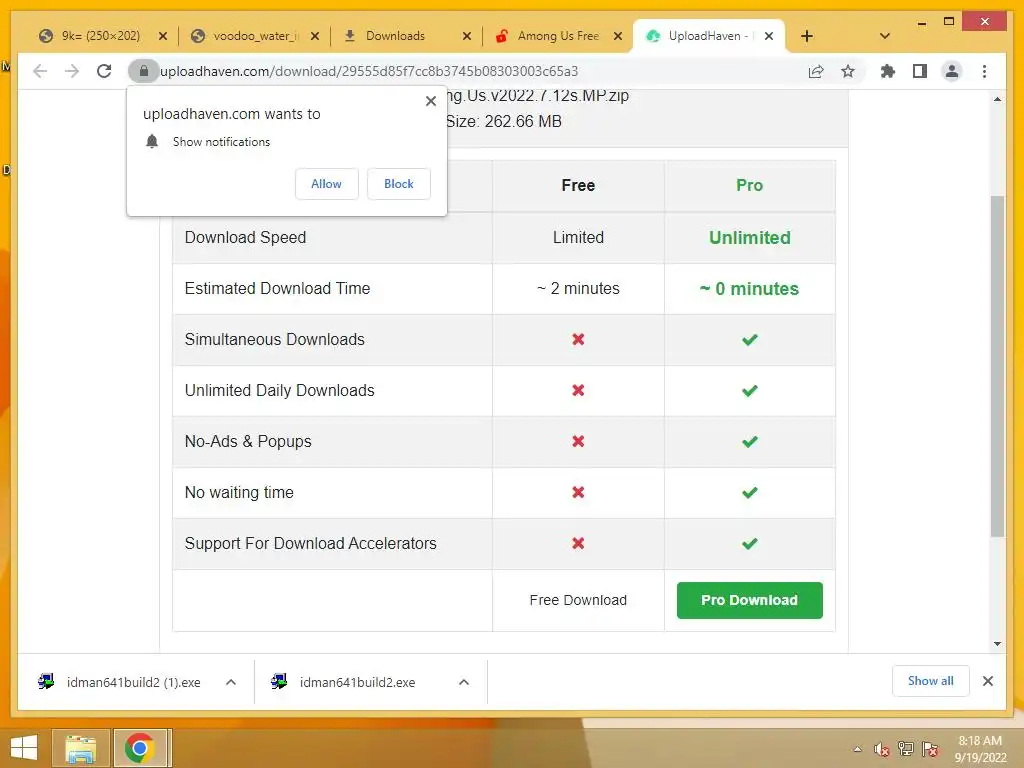Open taskbar clock showing 8:18 AM
The image size is (1024, 768).
click(x=980, y=749)
